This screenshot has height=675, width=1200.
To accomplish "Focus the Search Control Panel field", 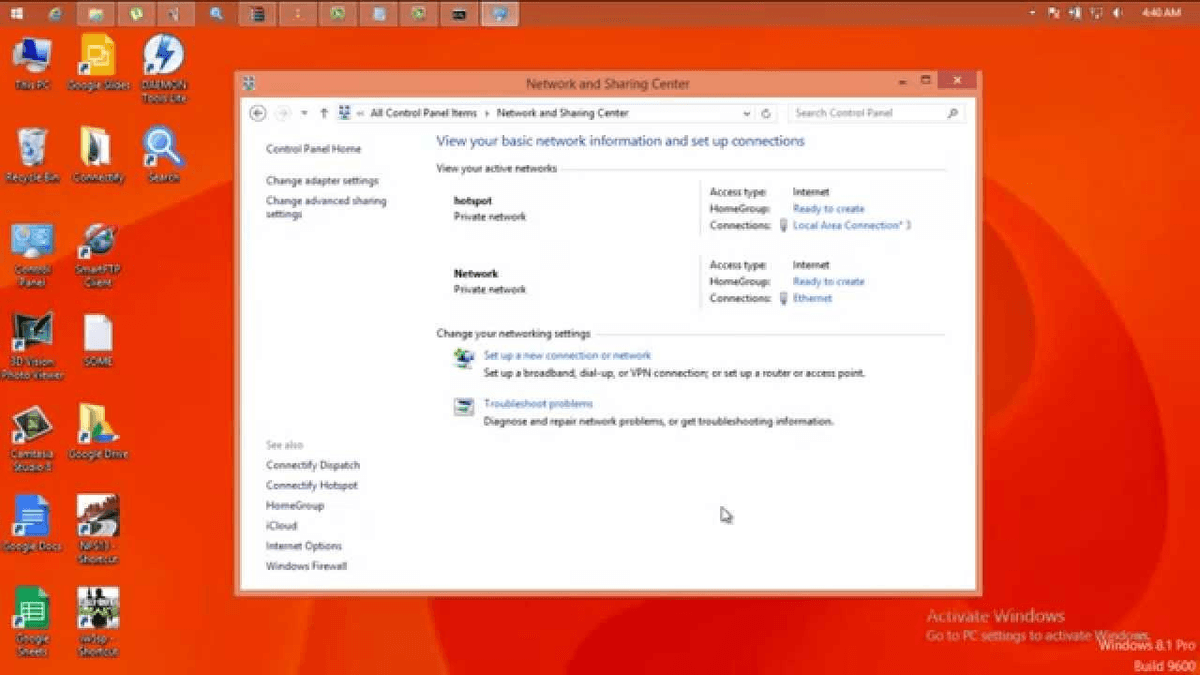I will (x=875, y=113).
